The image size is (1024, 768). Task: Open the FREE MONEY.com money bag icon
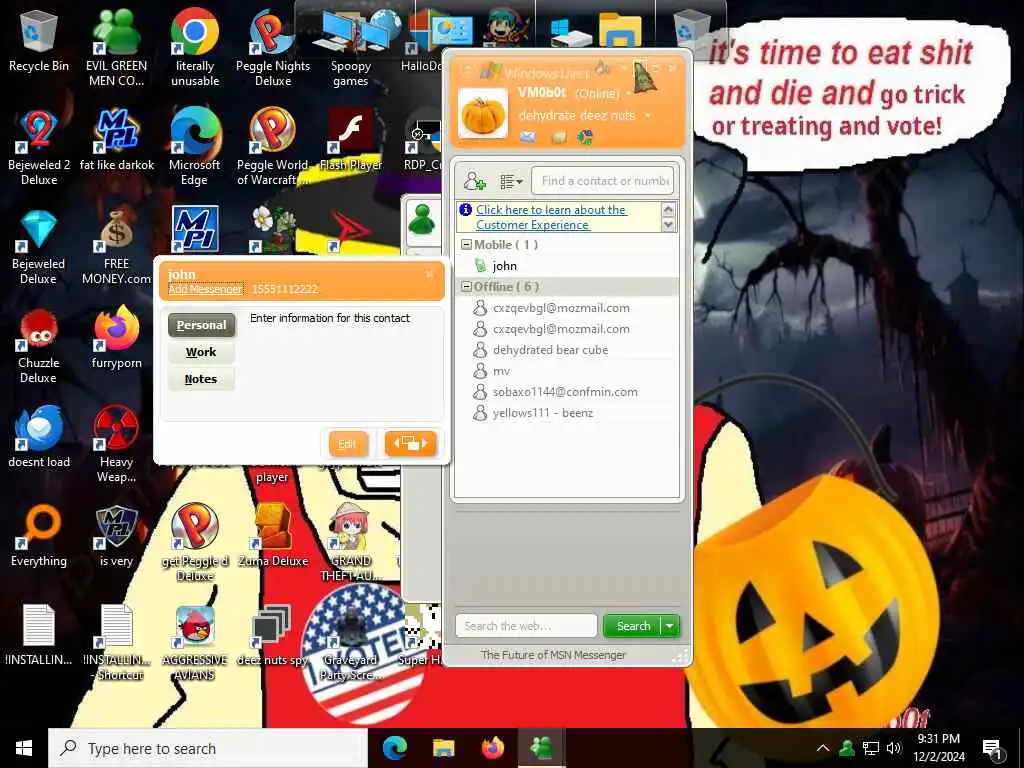(x=116, y=246)
